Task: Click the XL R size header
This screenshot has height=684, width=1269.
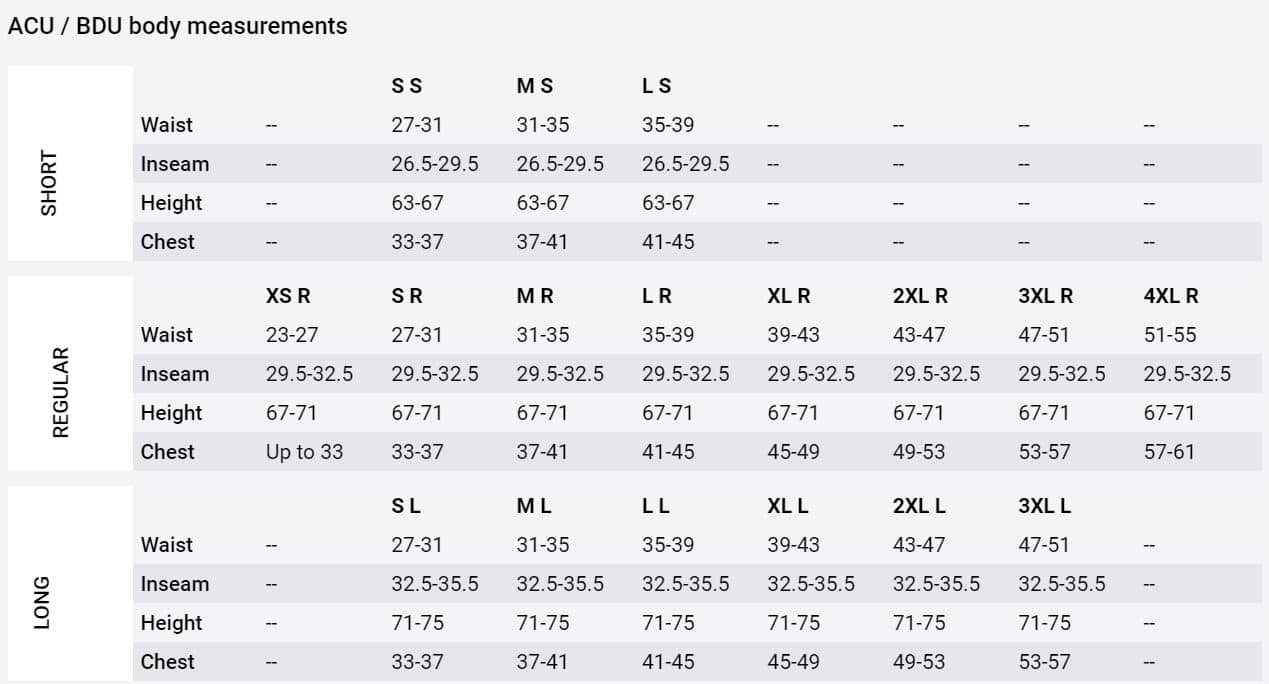Action: click(x=789, y=296)
